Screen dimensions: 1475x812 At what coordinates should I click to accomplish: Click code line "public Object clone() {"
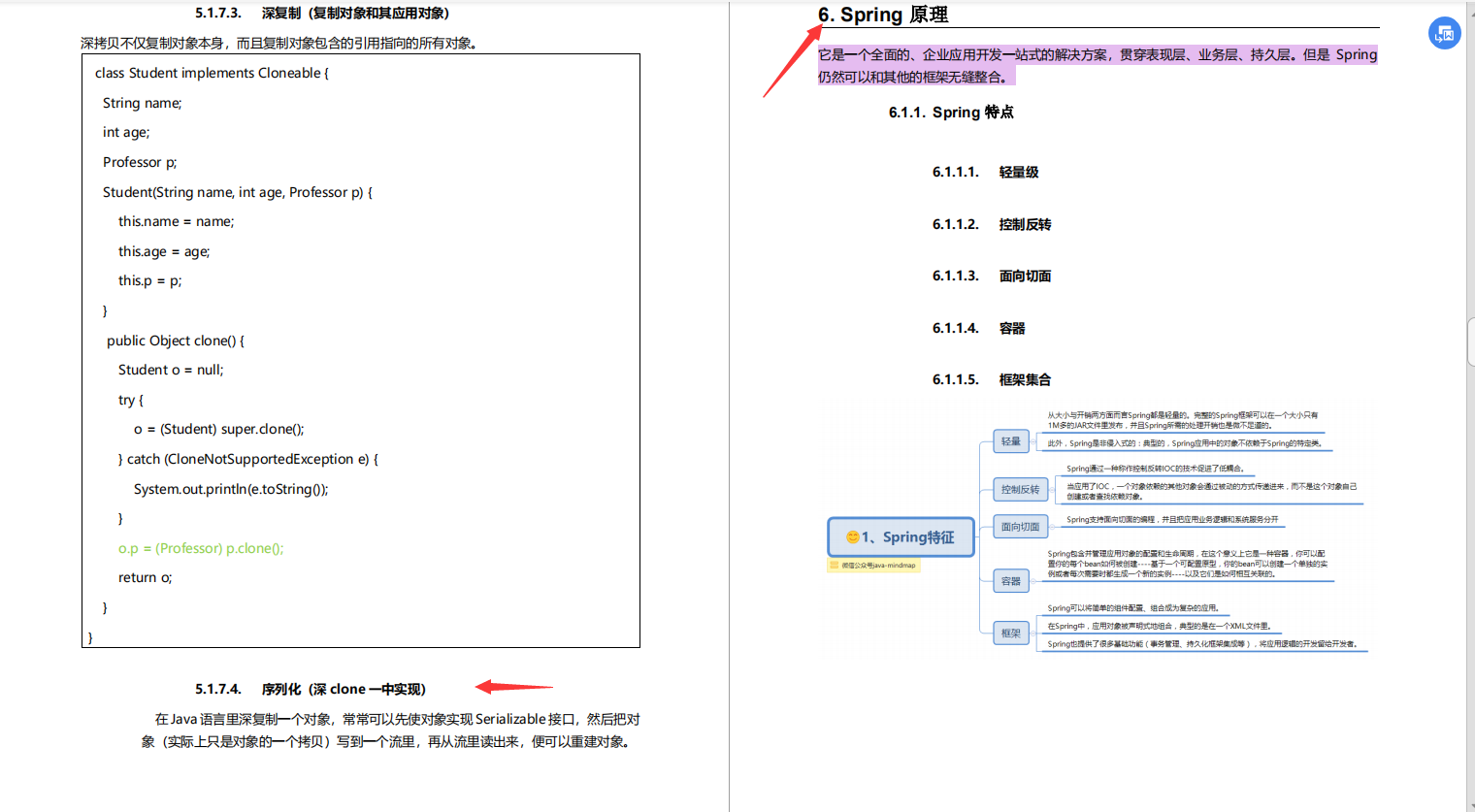click(x=176, y=341)
